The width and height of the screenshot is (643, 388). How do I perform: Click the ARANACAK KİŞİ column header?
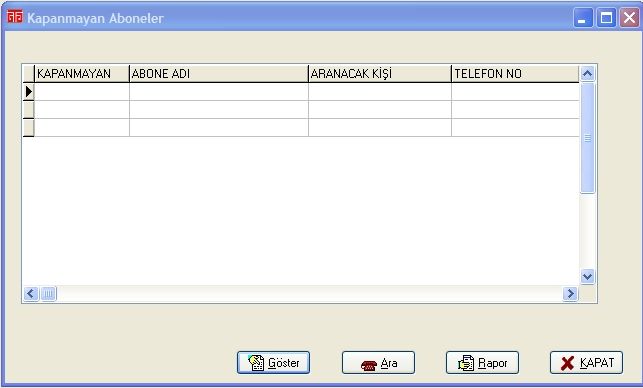pos(380,74)
